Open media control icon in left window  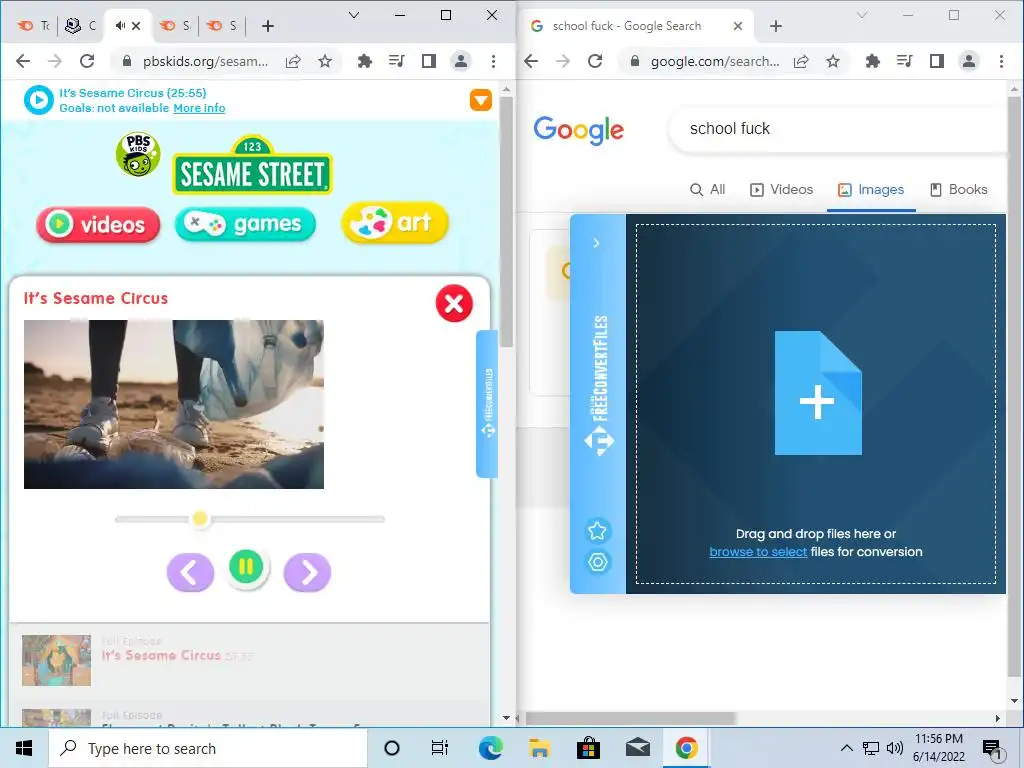396,61
